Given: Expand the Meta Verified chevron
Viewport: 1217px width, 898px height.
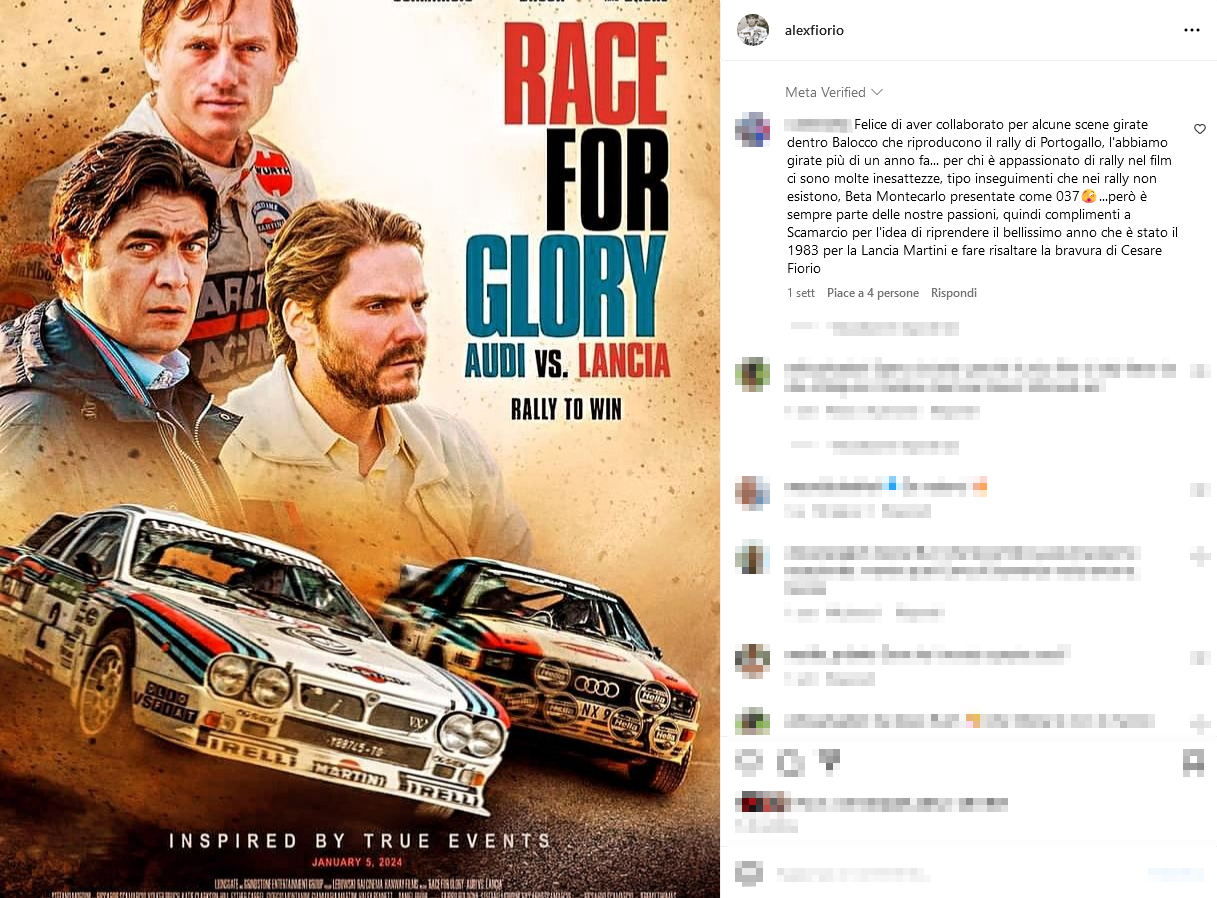Looking at the screenshot, I should coord(877,92).
